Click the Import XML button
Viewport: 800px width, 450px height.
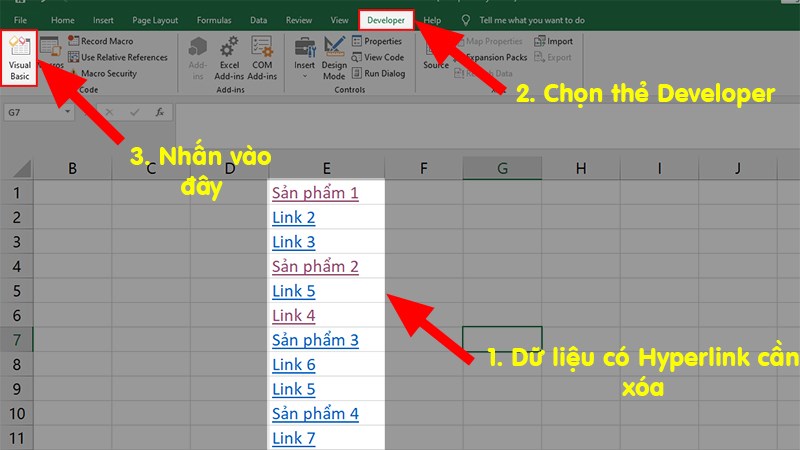pyautogui.click(x=553, y=42)
